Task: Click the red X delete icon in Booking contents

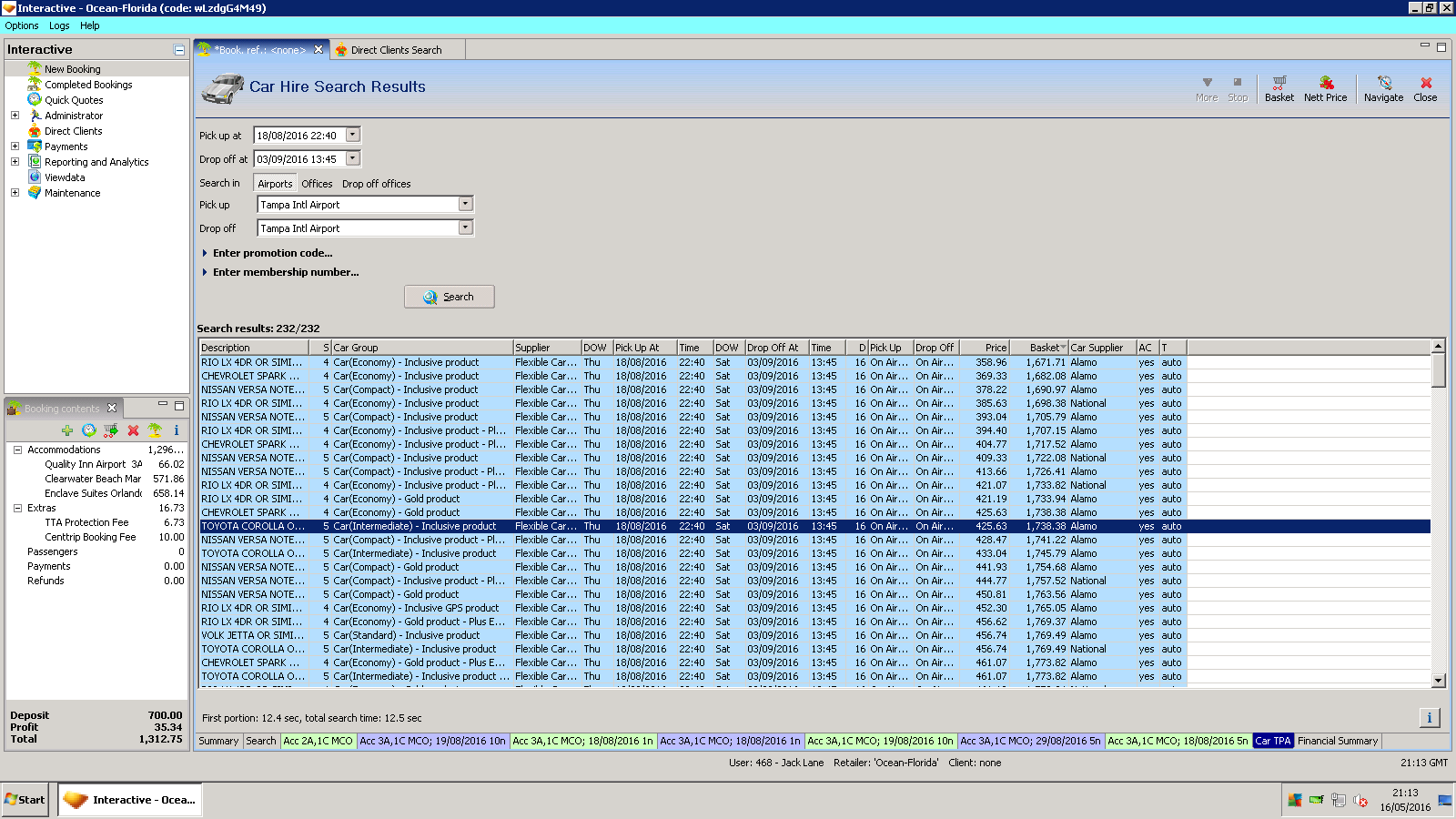Action: (133, 430)
